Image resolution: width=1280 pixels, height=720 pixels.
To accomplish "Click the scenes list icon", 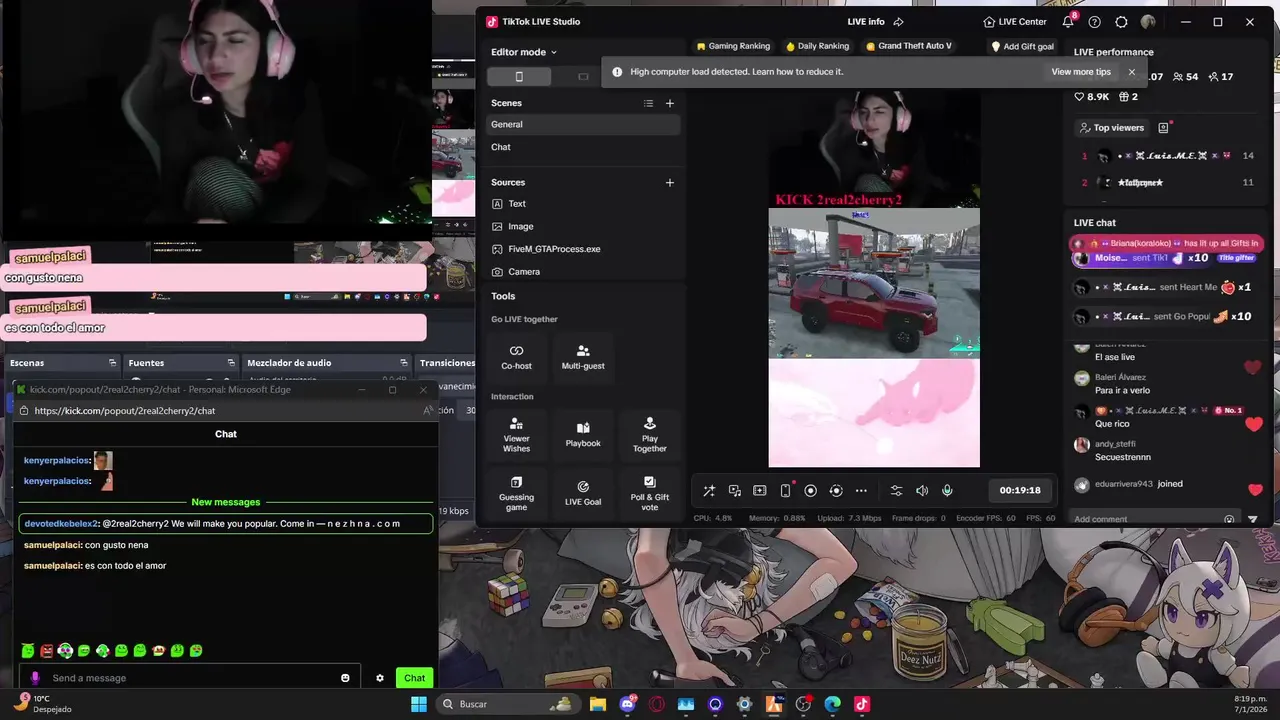I will point(648,103).
